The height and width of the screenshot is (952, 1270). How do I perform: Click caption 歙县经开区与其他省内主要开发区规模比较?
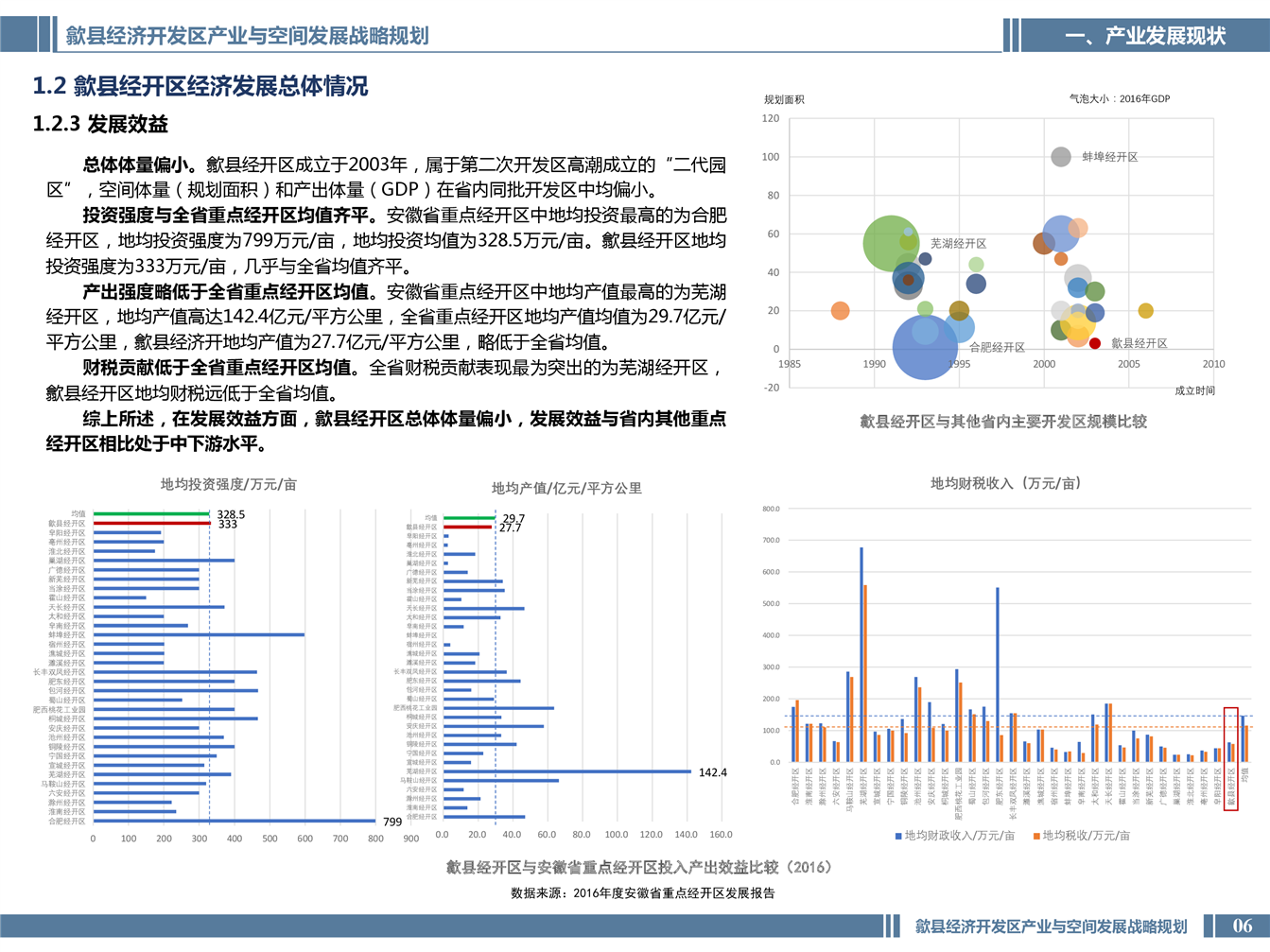1003,422
